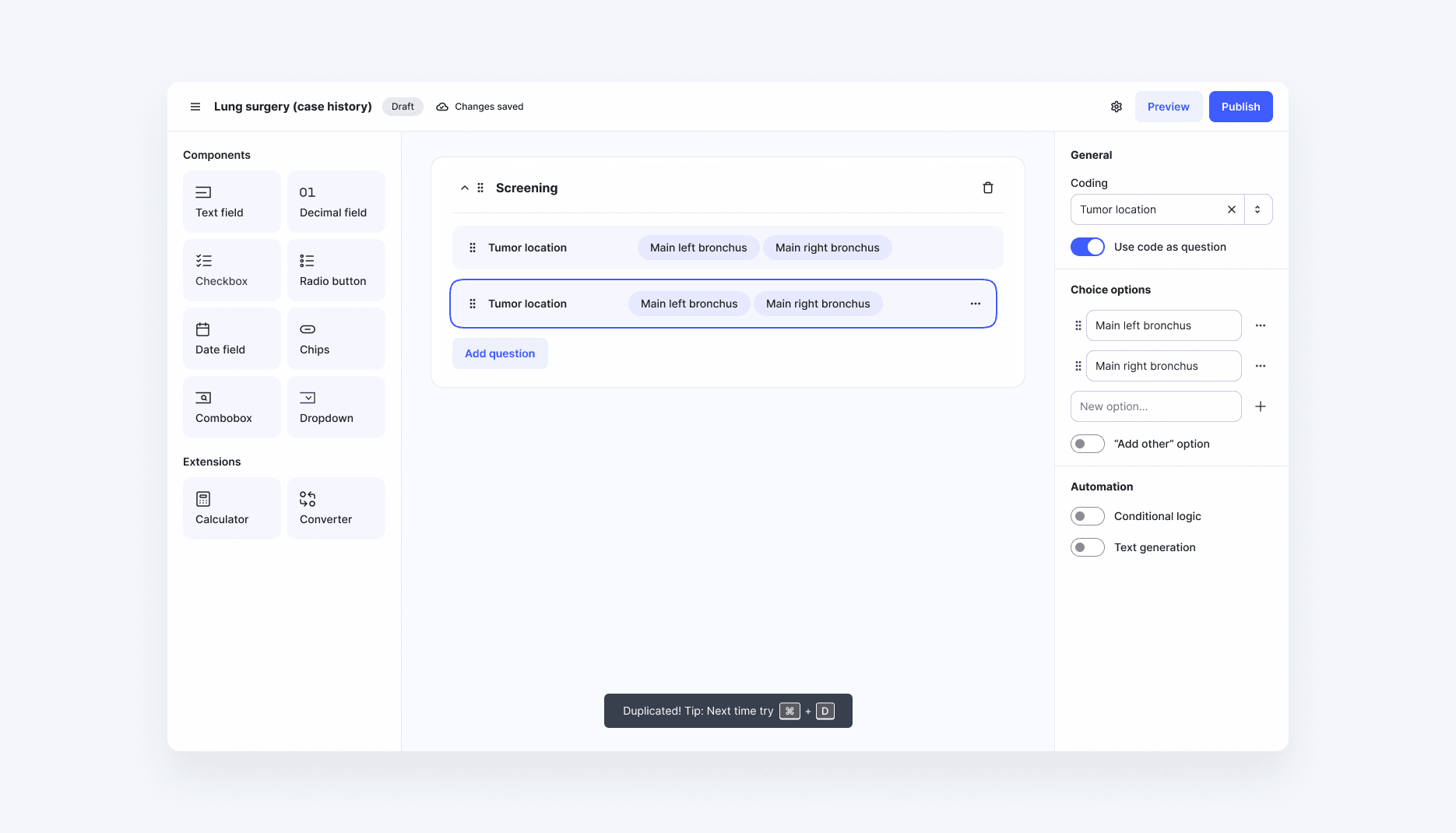Add a Converter extension
1456x833 pixels.
(x=336, y=508)
